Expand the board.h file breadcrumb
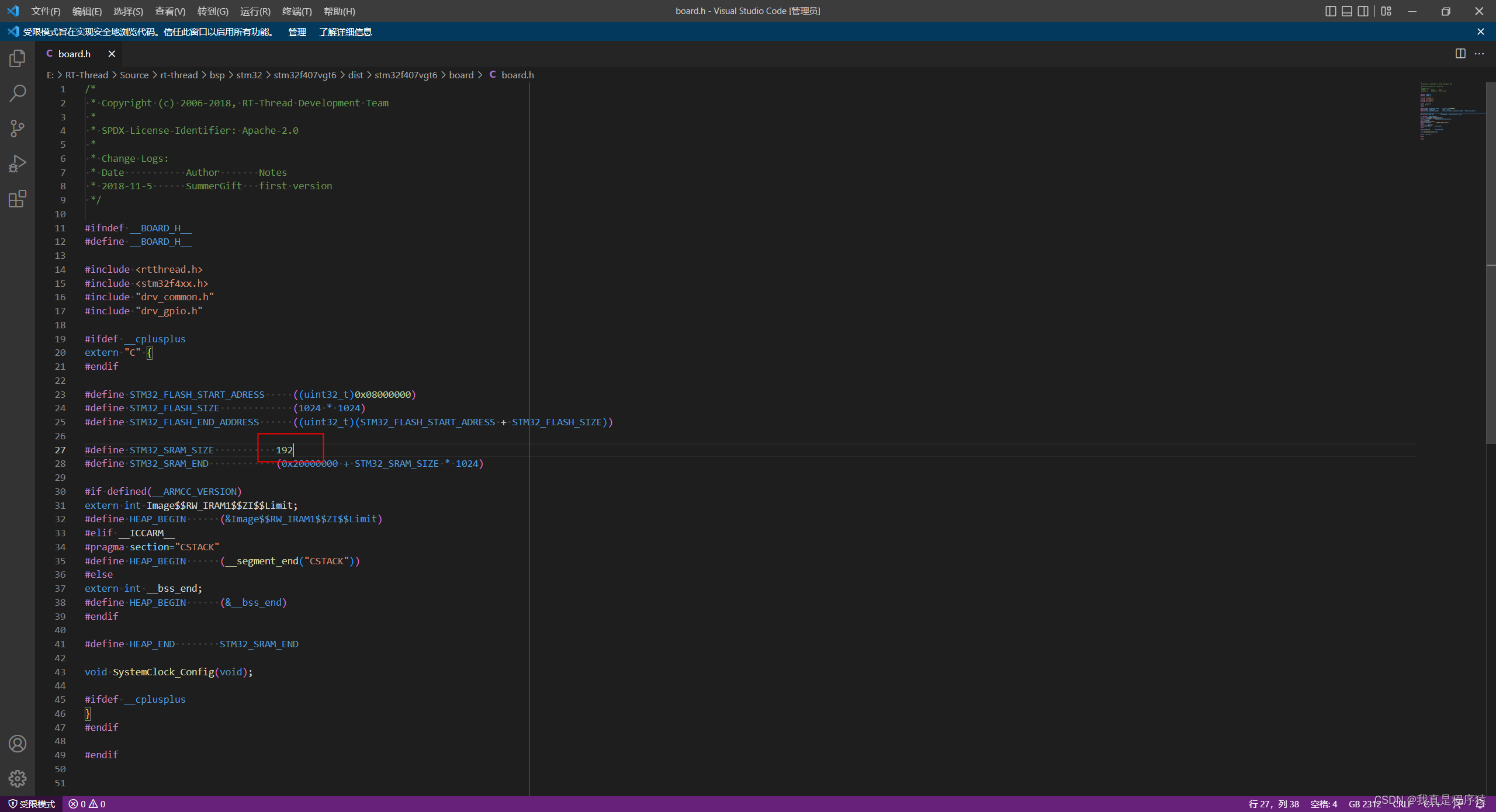1496x812 pixels. pyautogui.click(x=512, y=75)
